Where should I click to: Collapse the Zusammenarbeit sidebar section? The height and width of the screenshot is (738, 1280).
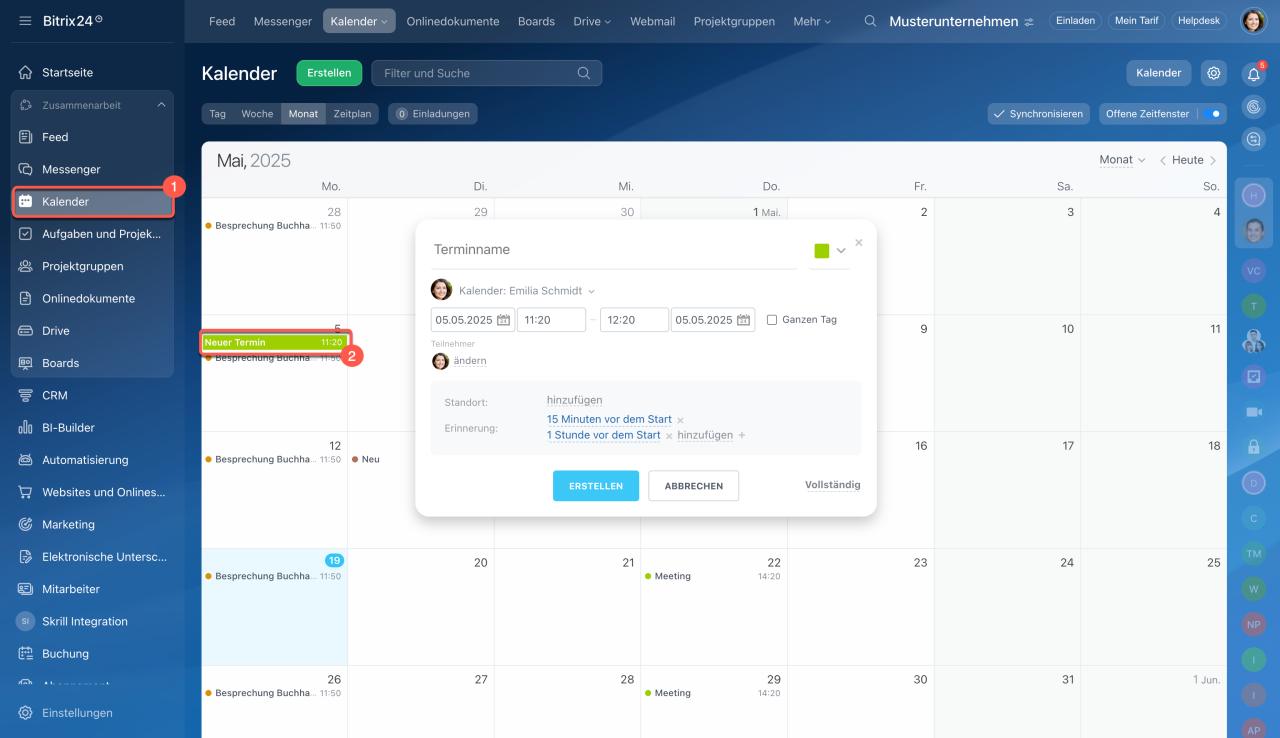point(161,105)
